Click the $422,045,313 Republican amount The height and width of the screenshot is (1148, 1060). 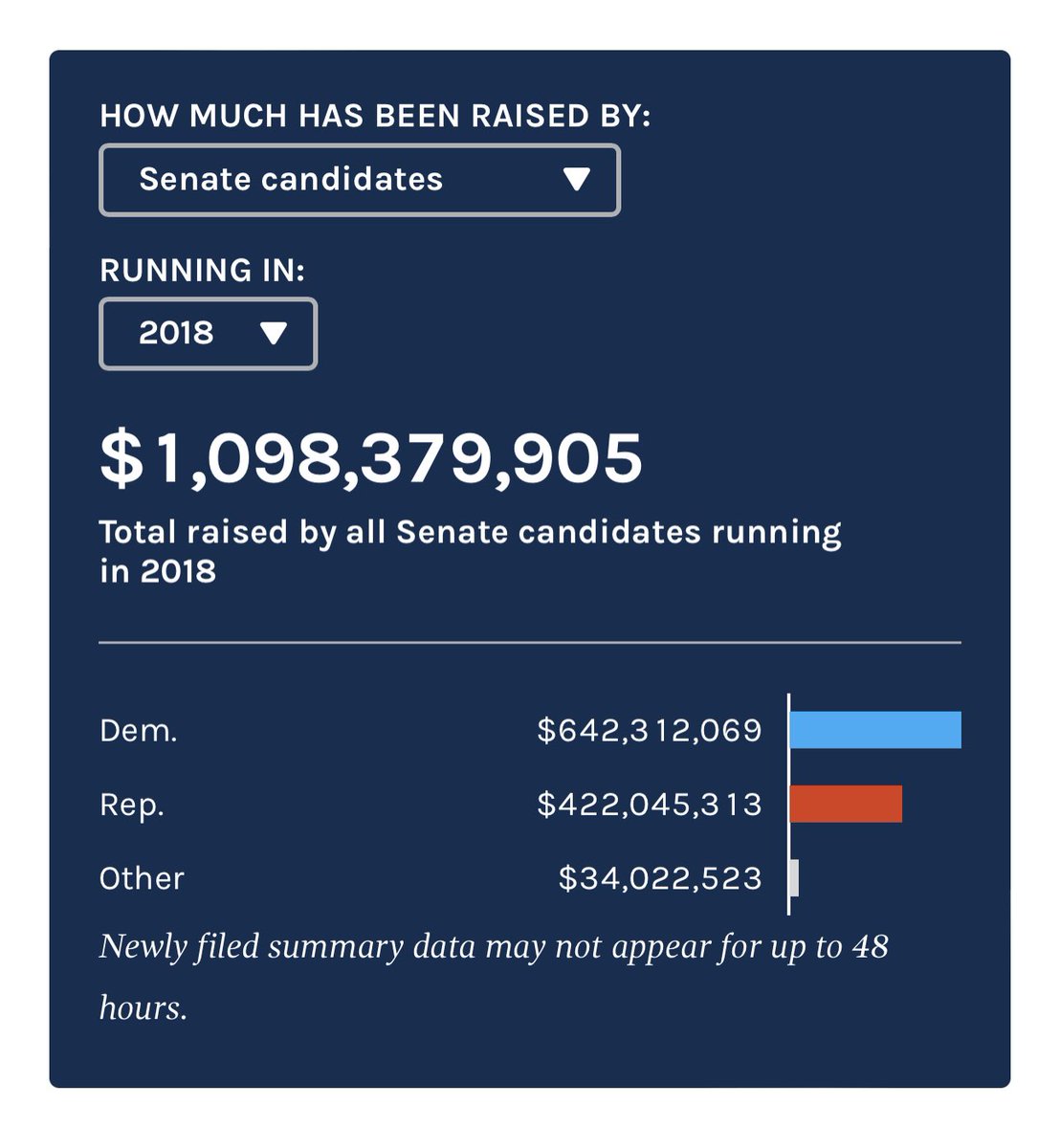tap(650, 805)
